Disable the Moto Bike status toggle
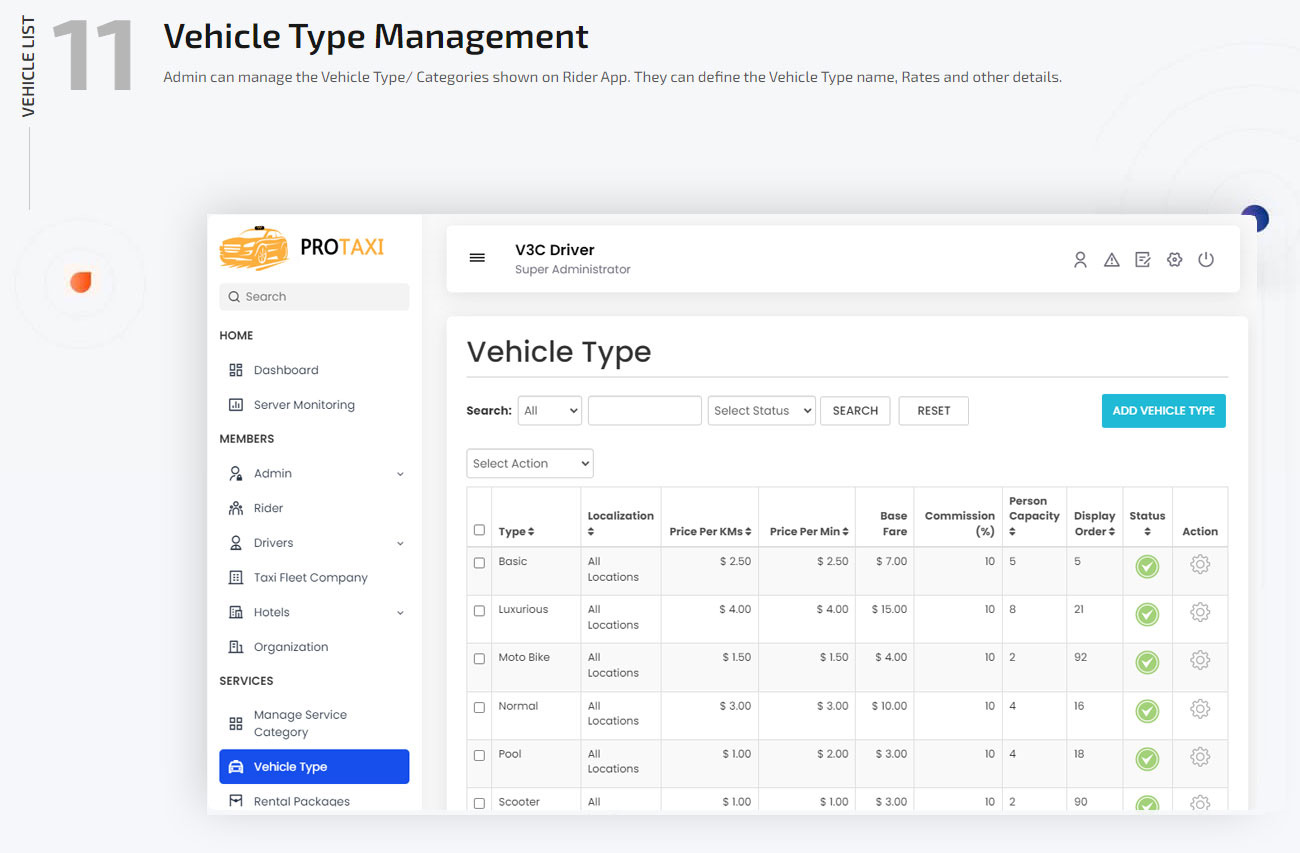The height and width of the screenshot is (853, 1300). 1147,663
